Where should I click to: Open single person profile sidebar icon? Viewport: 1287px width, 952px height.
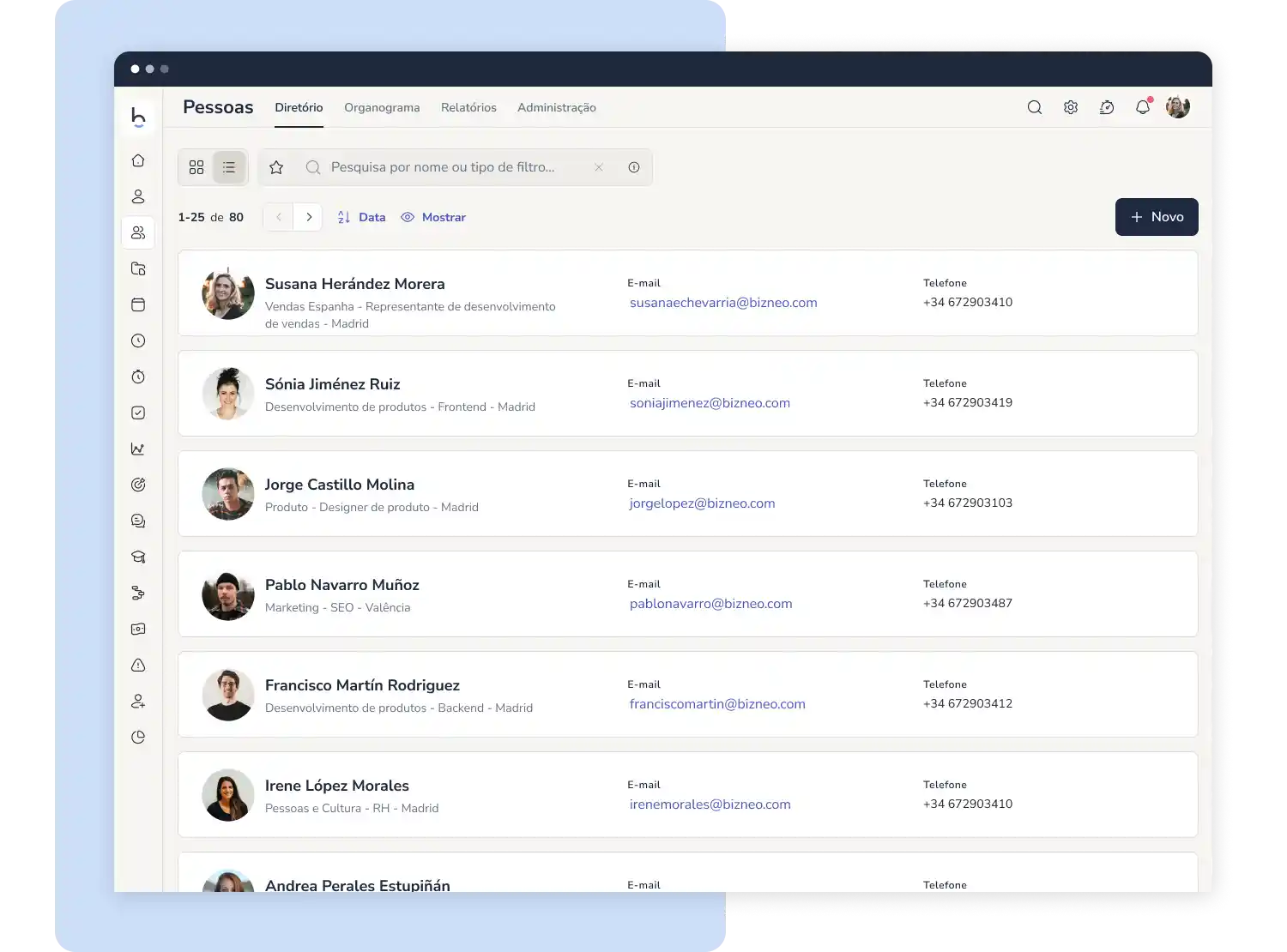click(138, 196)
